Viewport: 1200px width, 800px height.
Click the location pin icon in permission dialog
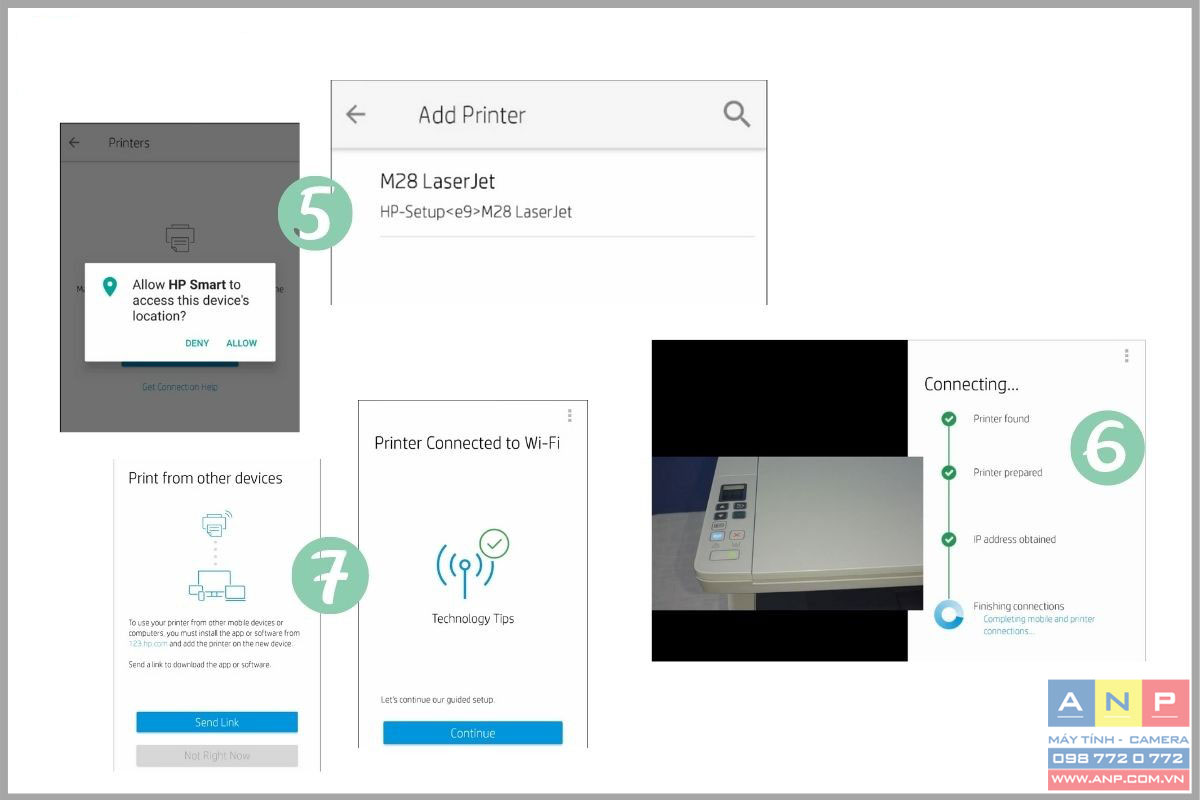(110, 288)
